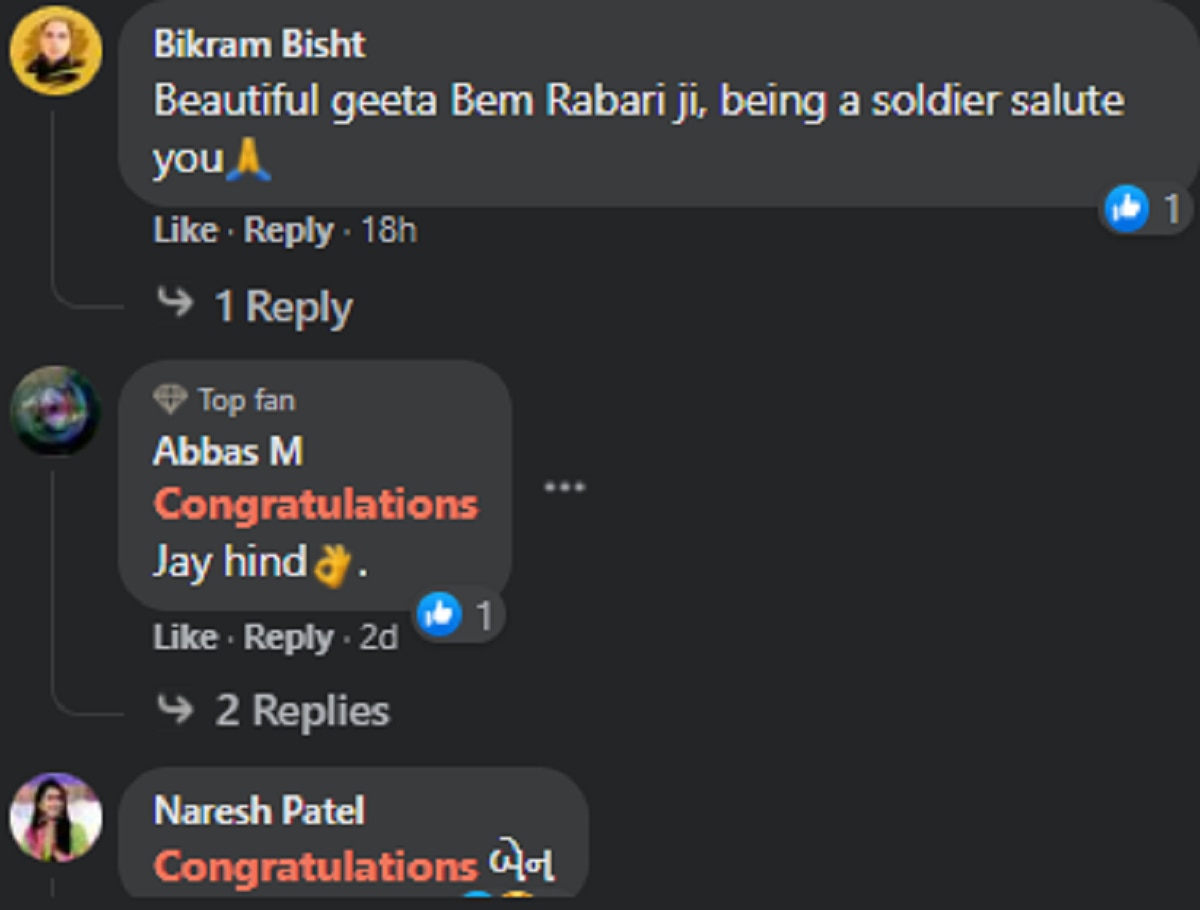Expand the 2 Replies thread

coord(302,711)
